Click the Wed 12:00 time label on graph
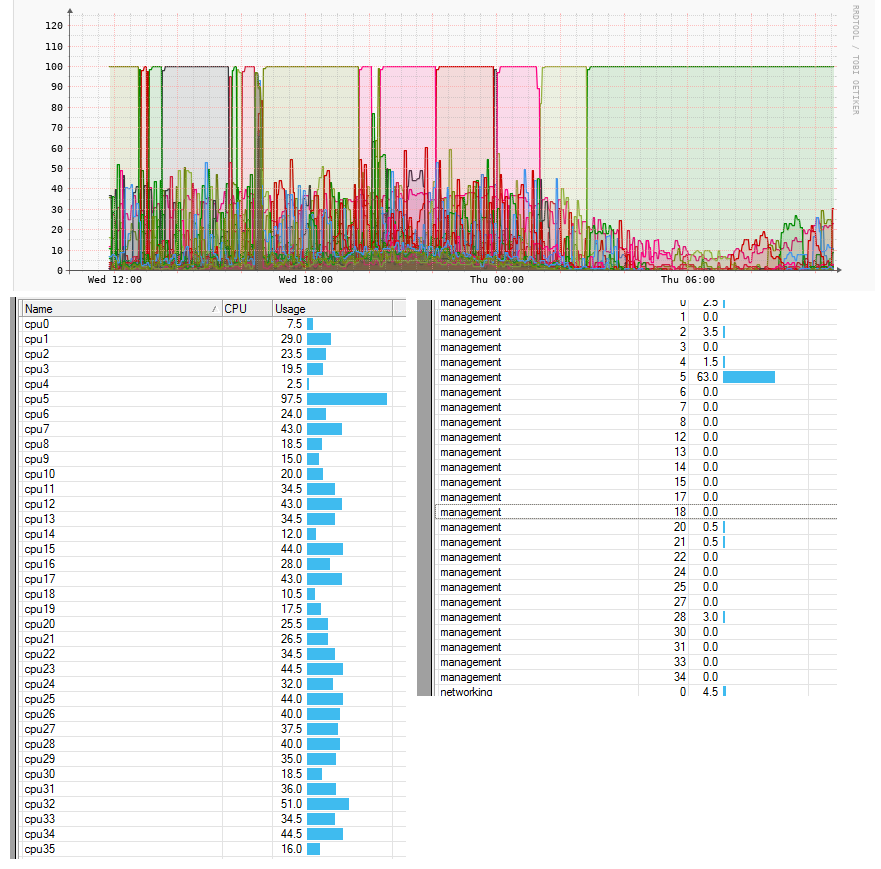The width and height of the screenshot is (881, 869). [x=115, y=280]
